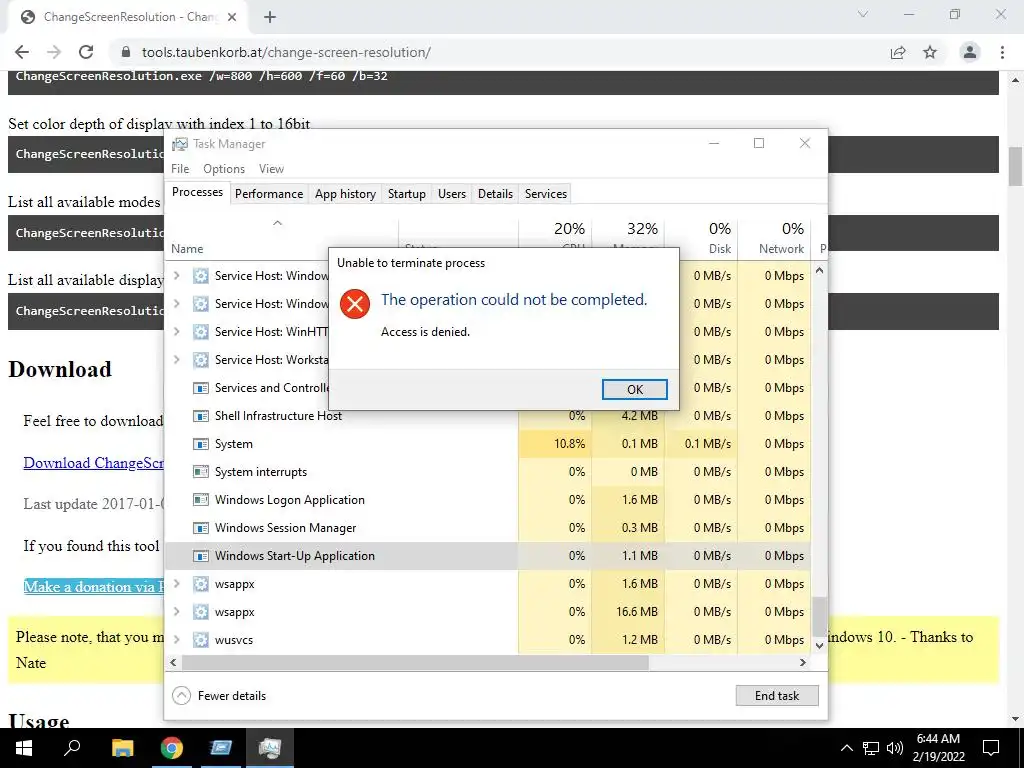Expand the first wsappx process row
This screenshot has width=1024, height=768.
tap(176, 583)
